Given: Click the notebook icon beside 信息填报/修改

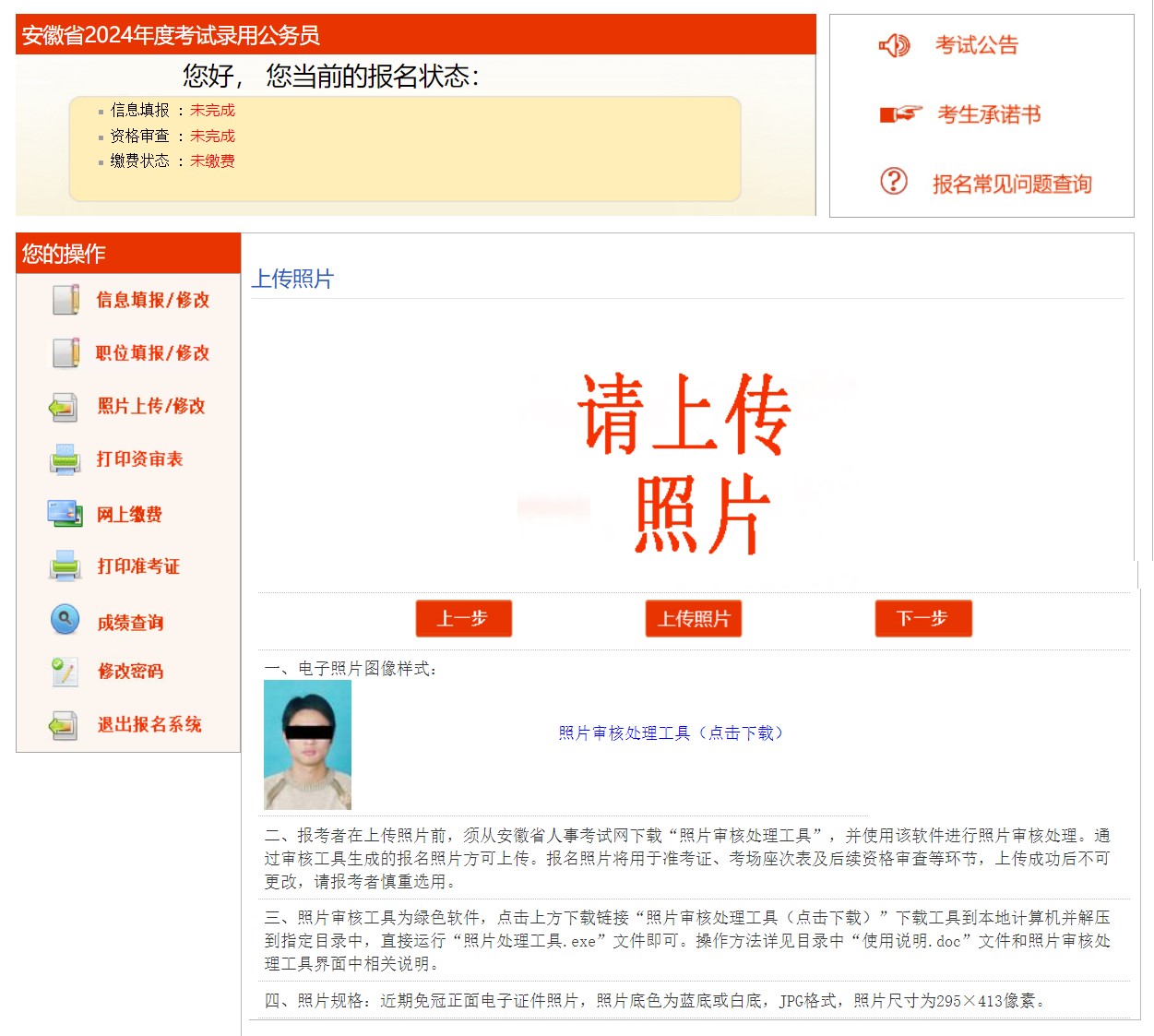Looking at the screenshot, I should point(65,300).
